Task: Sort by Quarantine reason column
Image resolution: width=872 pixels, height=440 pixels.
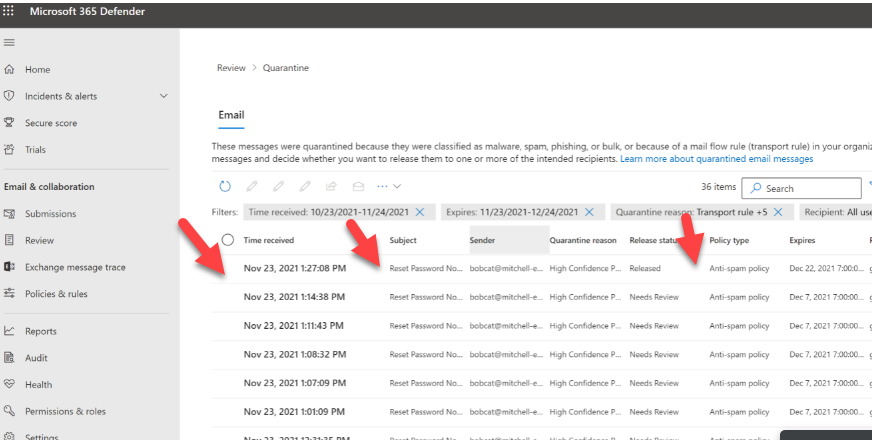Action: pyautogui.click(x=583, y=240)
